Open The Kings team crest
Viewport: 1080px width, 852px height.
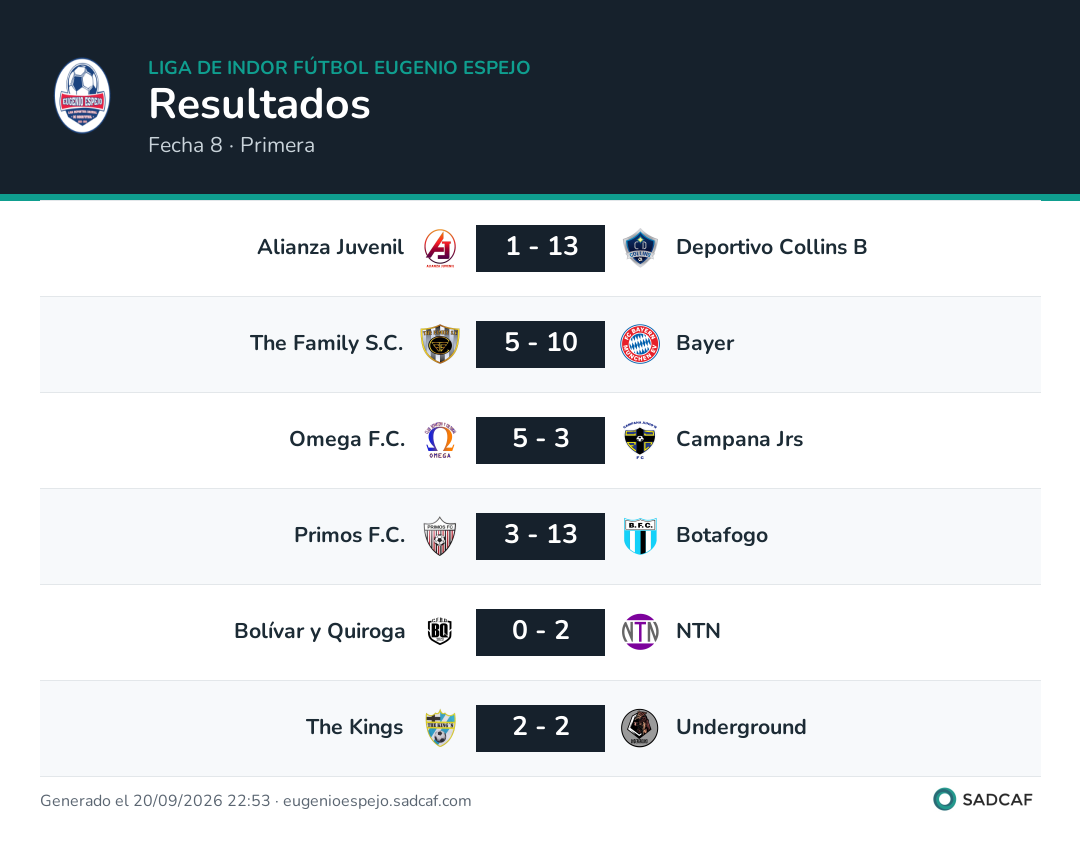point(439,727)
